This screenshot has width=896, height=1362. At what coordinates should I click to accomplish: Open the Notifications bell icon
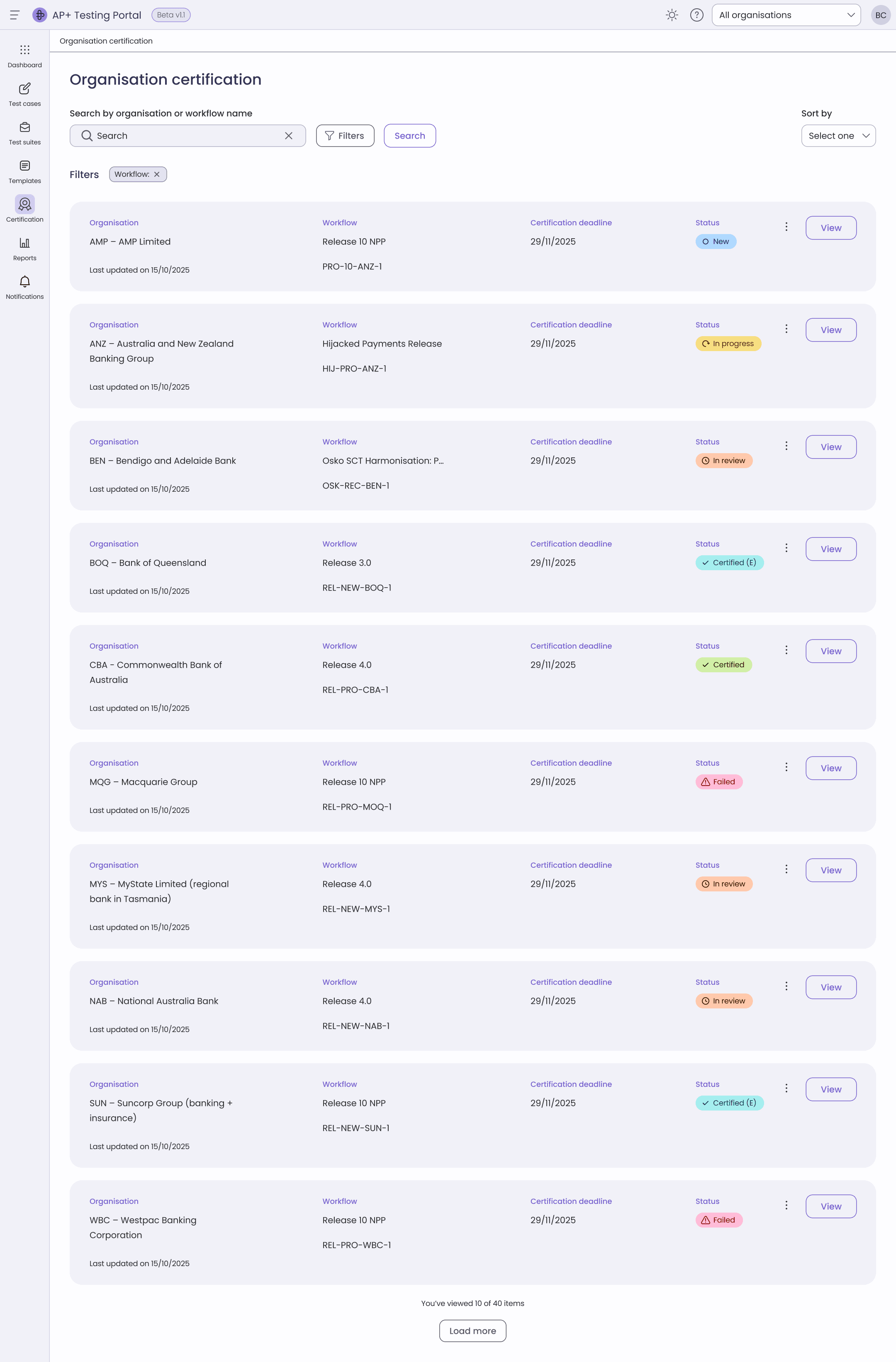[x=24, y=281]
